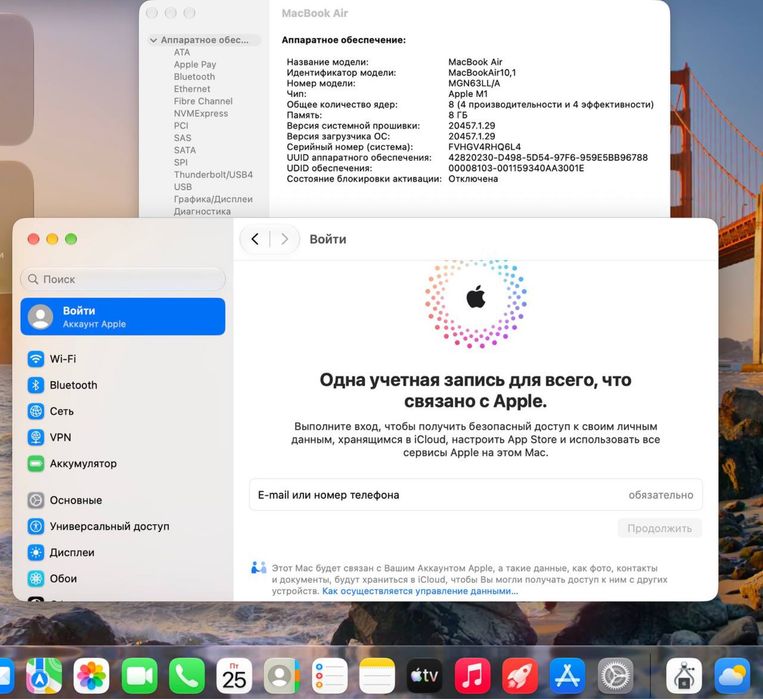The image size is (763, 699).
Task: Open Обои (Wallpaper) settings
Action: point(123,578)
